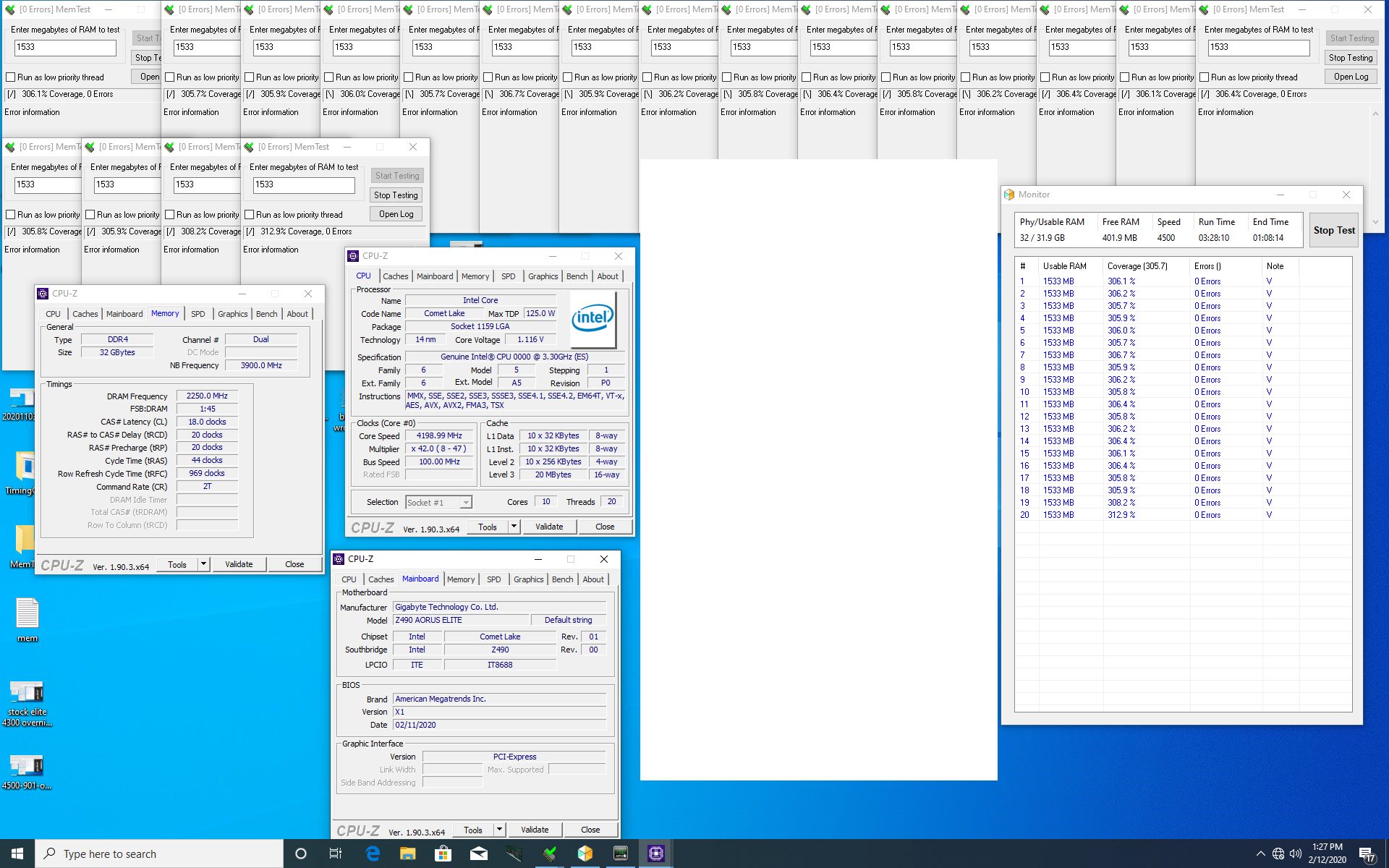Tick low priority checkbox in 306.7% Coverage MemTest
This screenshot has height=868, width=1389.
(488, 77)
